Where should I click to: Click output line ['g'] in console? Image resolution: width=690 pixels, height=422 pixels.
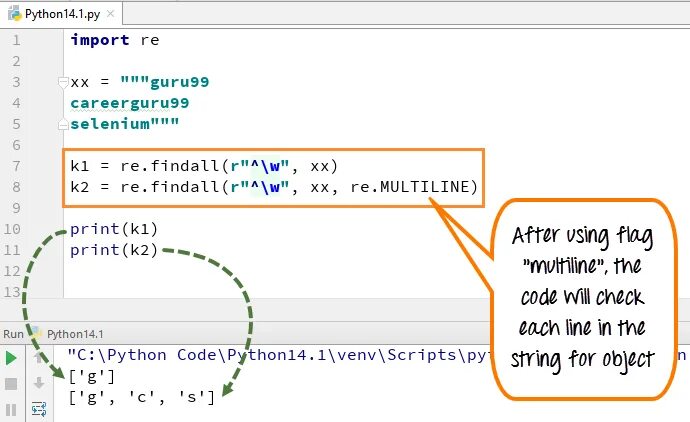point(92,376)
